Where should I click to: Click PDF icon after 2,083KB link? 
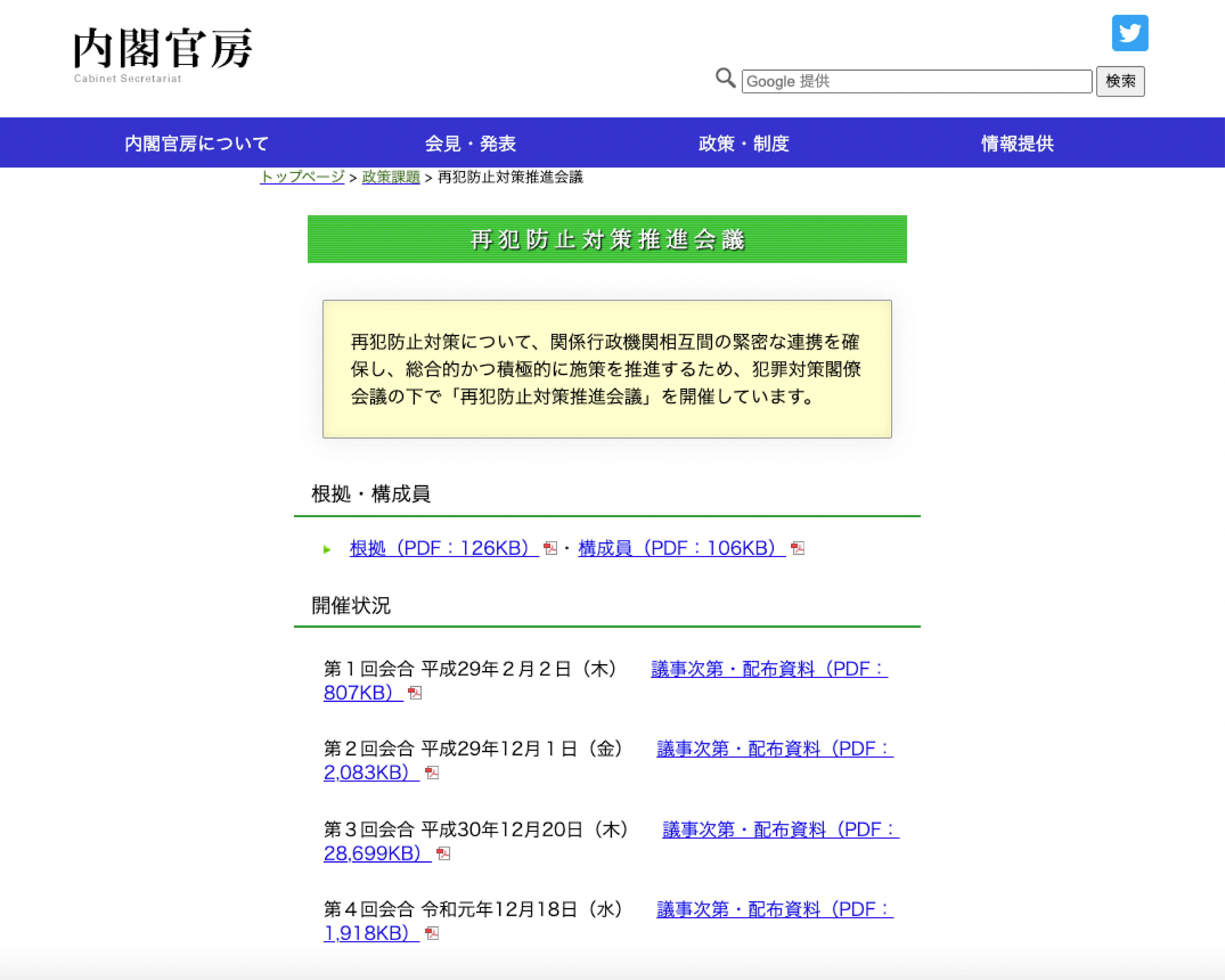pos(432,773)
